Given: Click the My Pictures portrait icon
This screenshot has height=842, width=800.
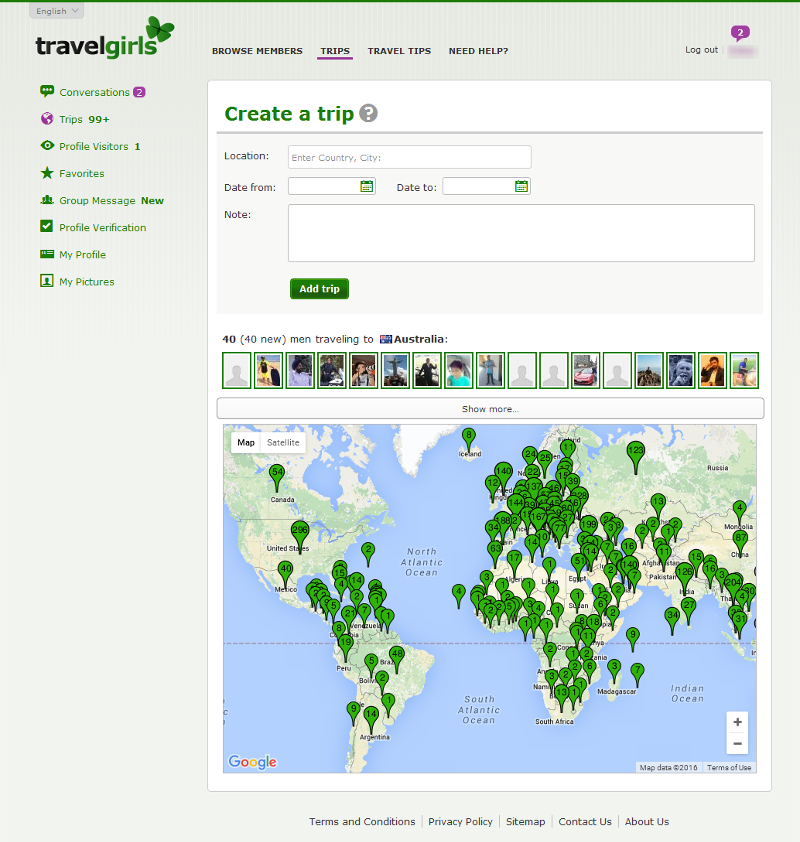Looking at the screenshot, I should pyautogui.click(x=47, y=280).
